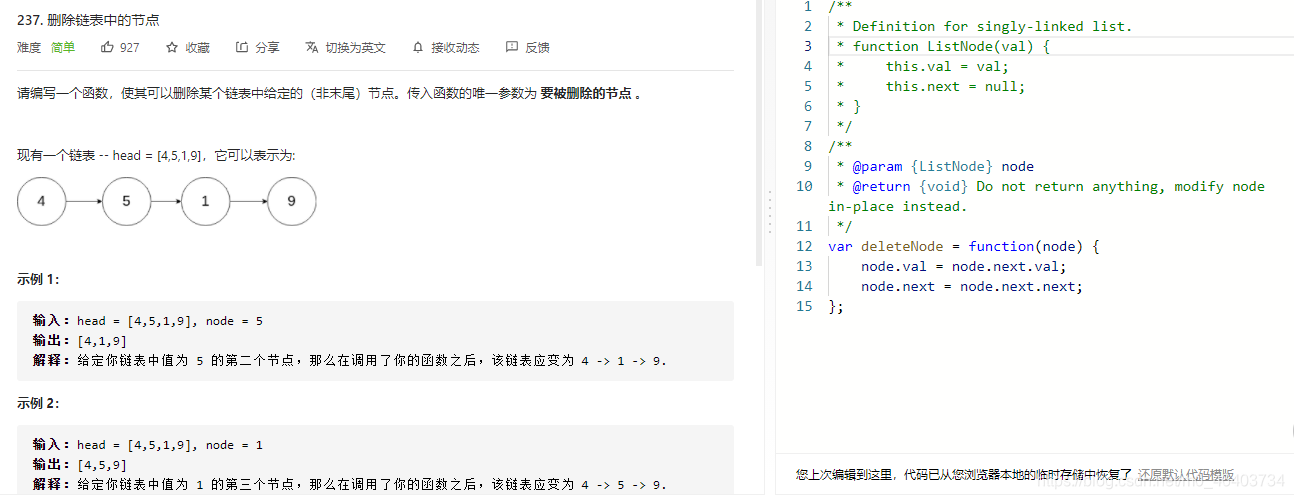Image resolution: width=1294 pixels, height=499 pixels.
Task: Place cursor on code line 'node.next = node.next.next;'
Action: (971, 286)
